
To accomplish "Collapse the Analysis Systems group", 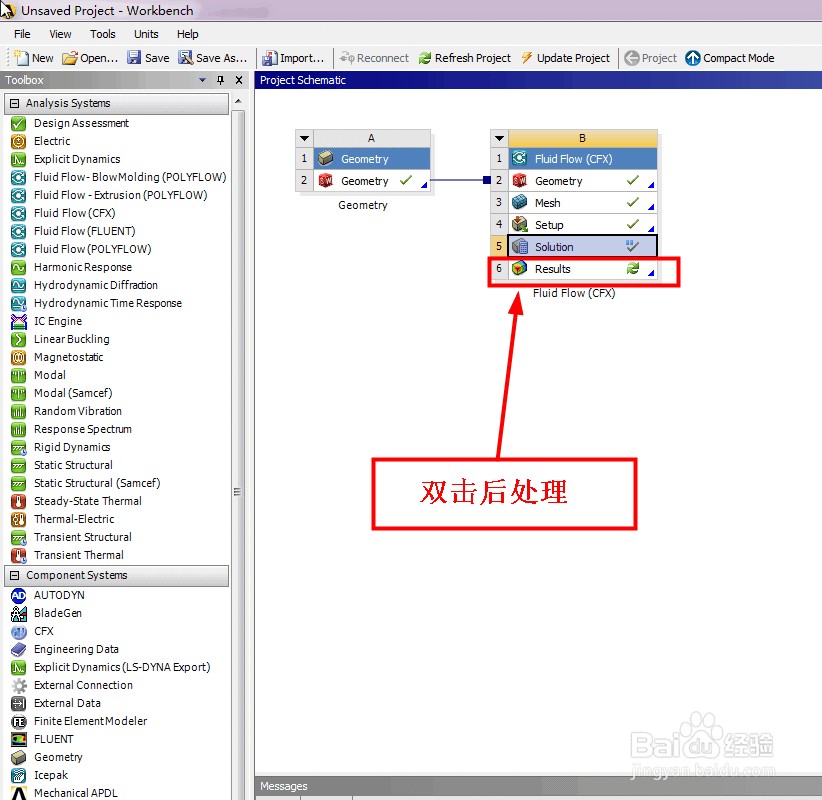I will pos(15,103).
